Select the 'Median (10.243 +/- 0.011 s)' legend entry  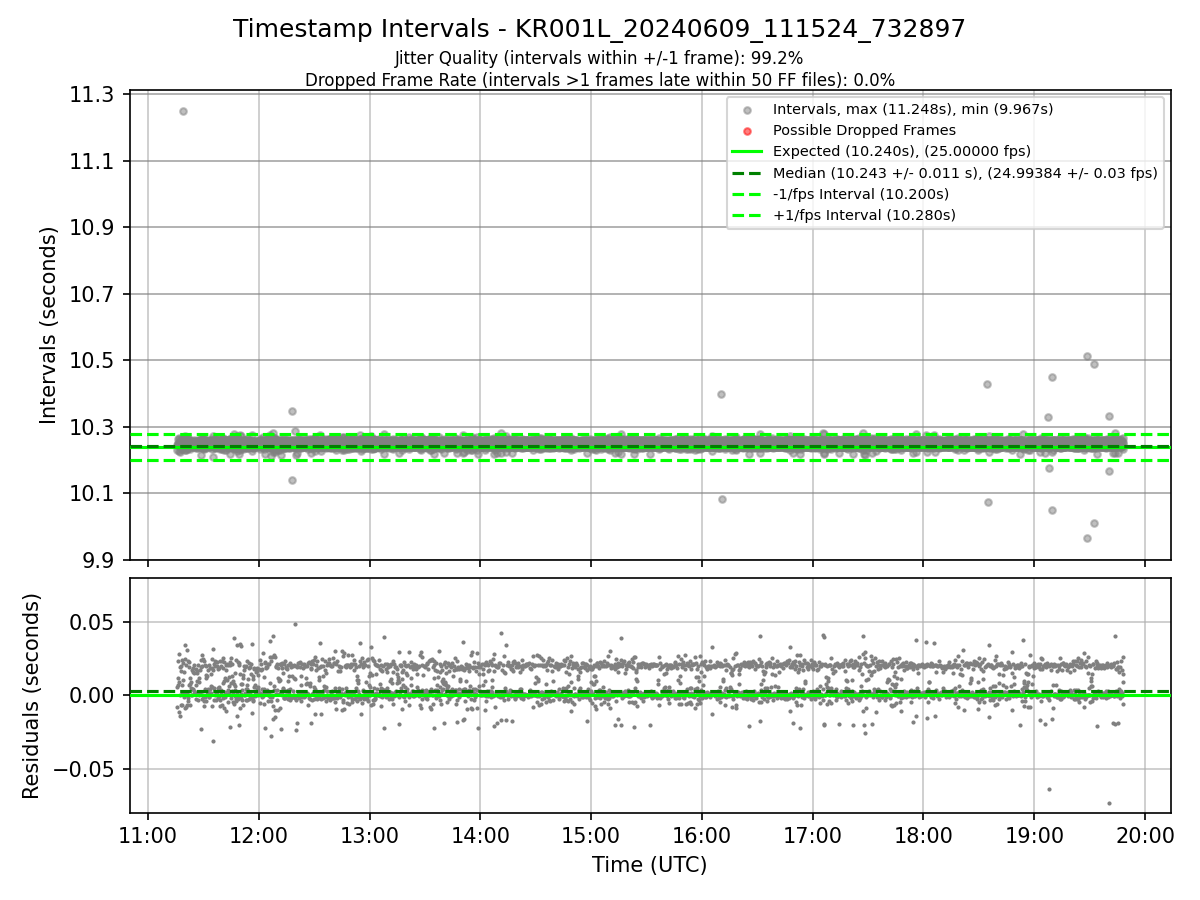coord(965,172)
